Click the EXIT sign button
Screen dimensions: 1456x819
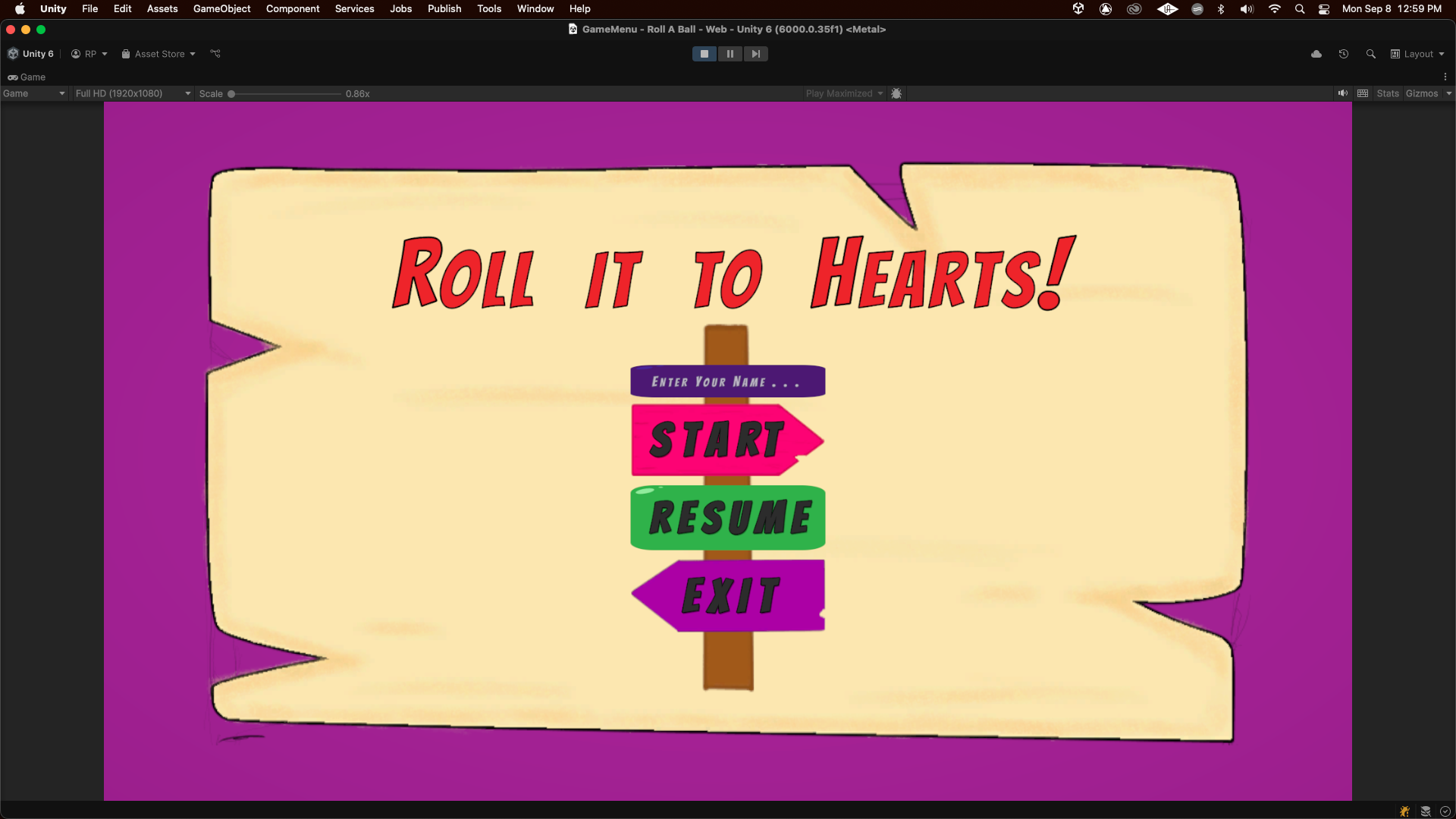click(x=730, y=595)
